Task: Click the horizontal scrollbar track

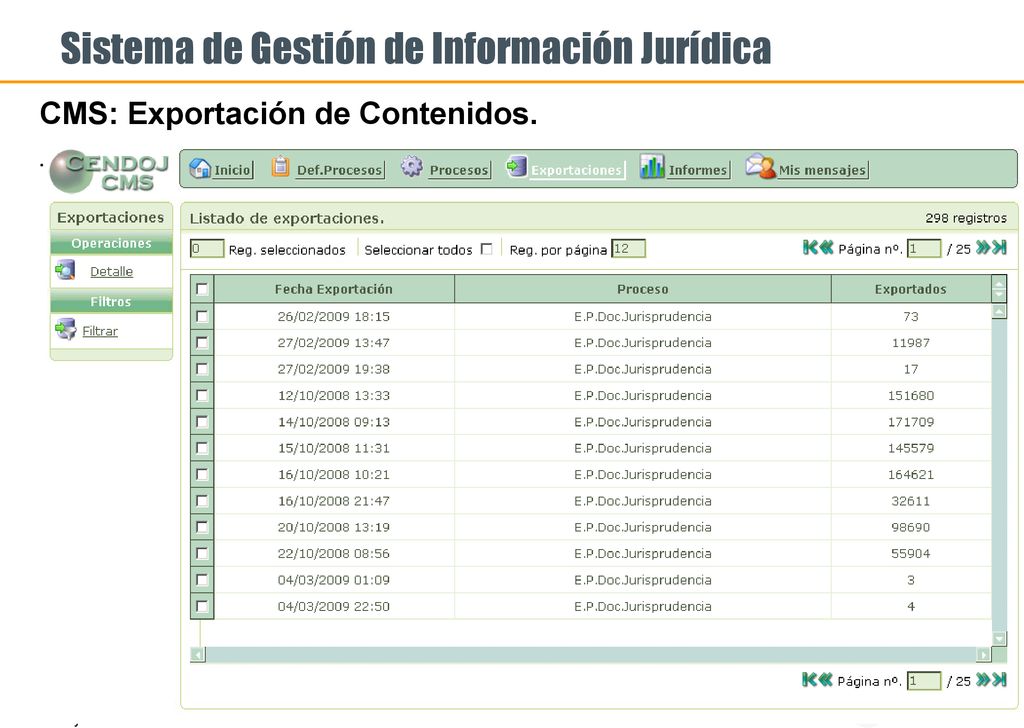Action: pyautogui.click(x=590, y=654)
